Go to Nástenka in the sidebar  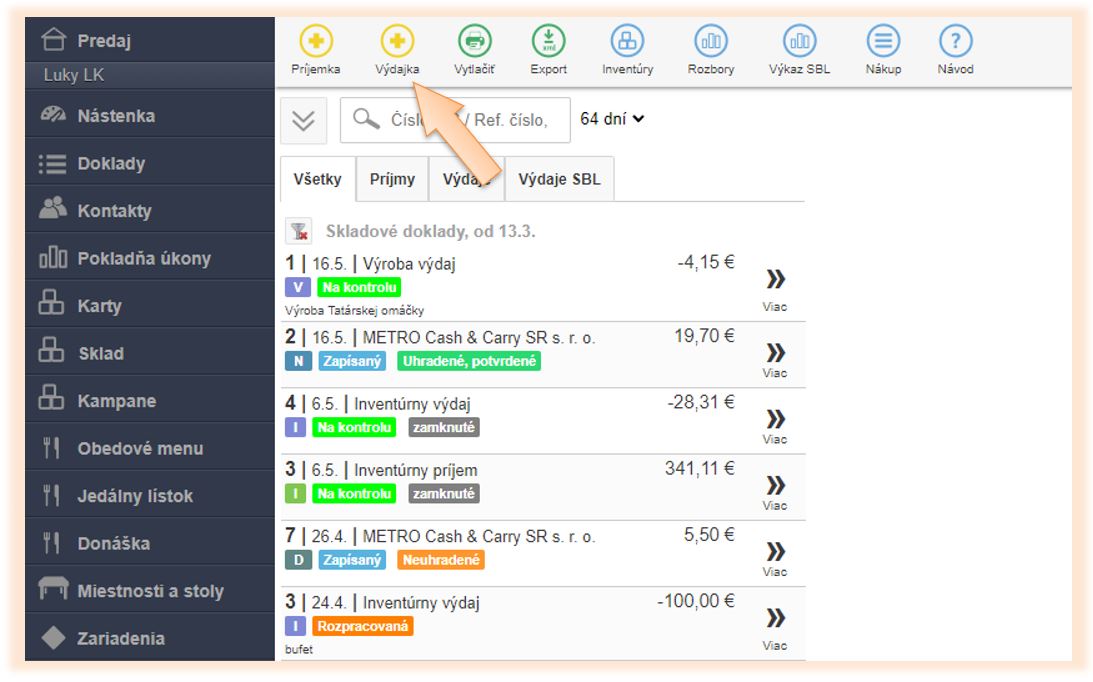pos(115,116)
